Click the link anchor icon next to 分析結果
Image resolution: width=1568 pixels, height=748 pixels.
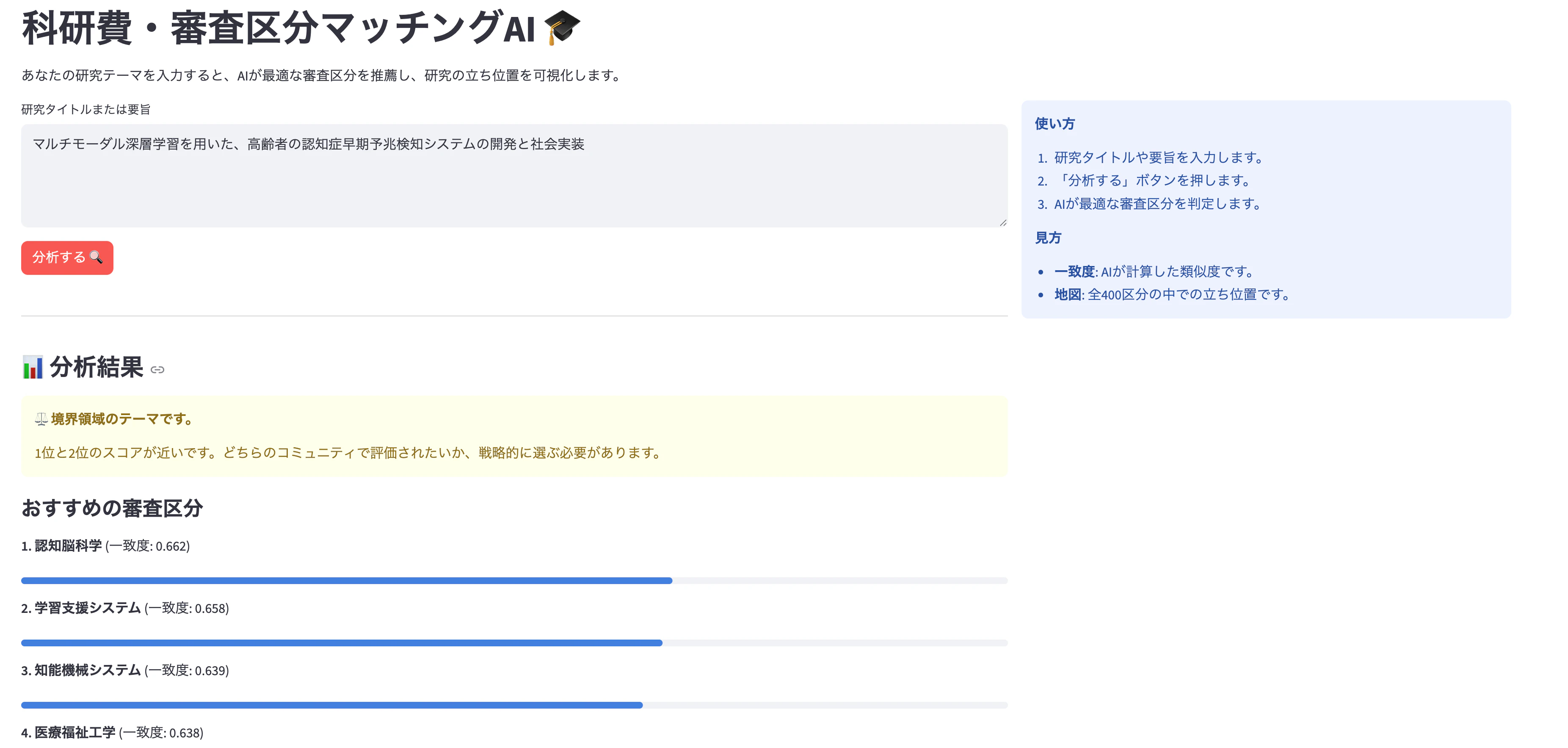pos(157,370)
